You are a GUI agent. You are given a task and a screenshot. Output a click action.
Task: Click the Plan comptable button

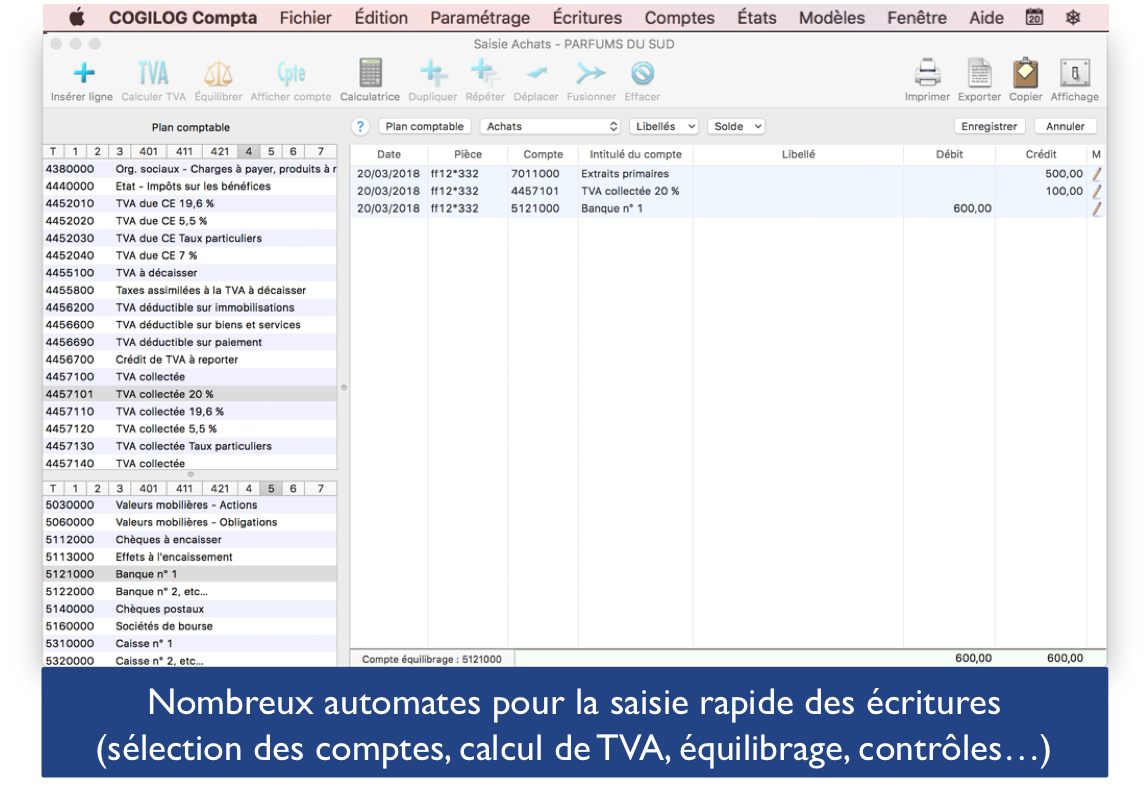tap(424, 127)
